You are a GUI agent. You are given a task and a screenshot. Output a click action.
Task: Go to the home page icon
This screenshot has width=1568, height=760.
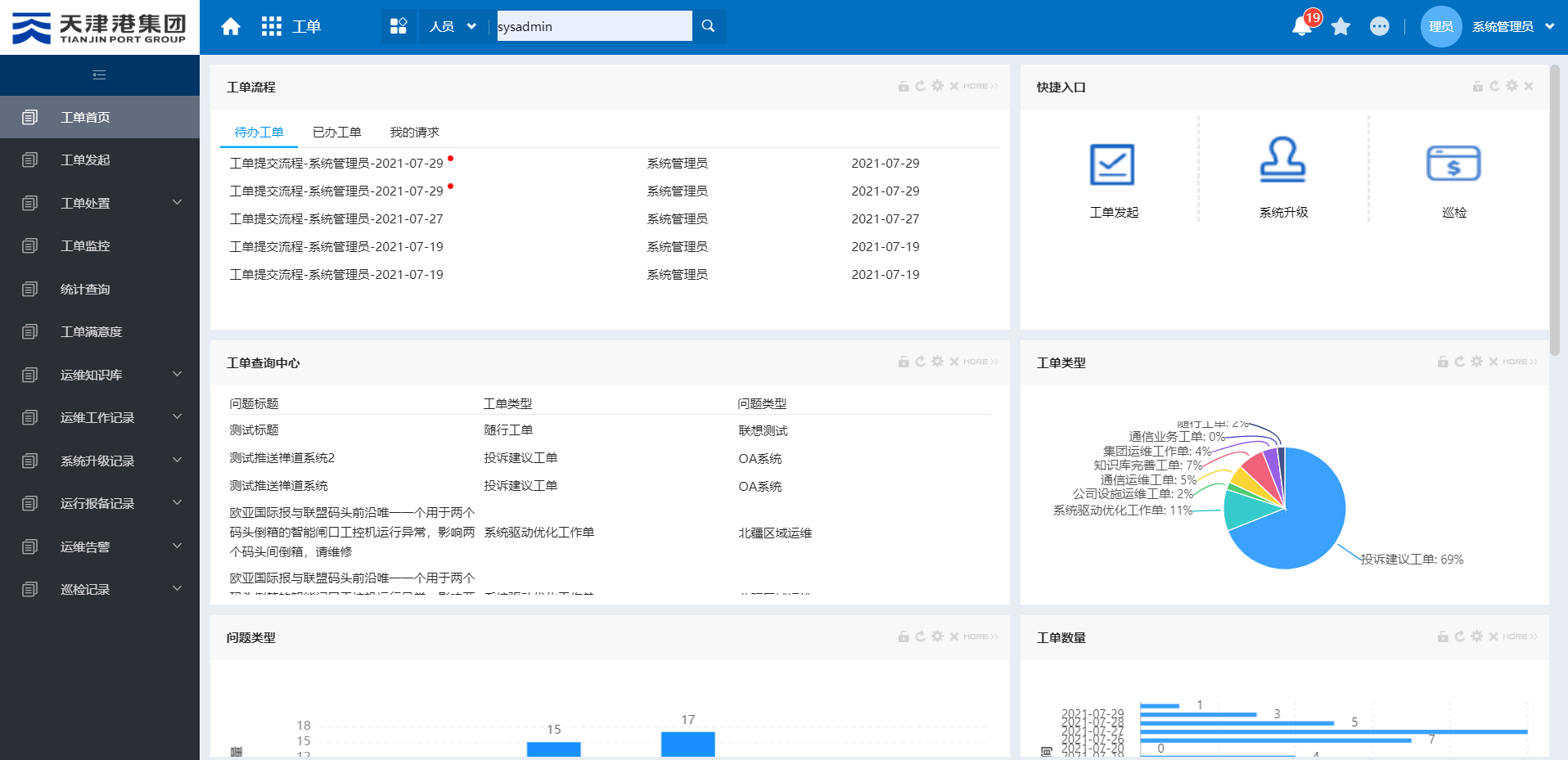click(x=231, y=27)
